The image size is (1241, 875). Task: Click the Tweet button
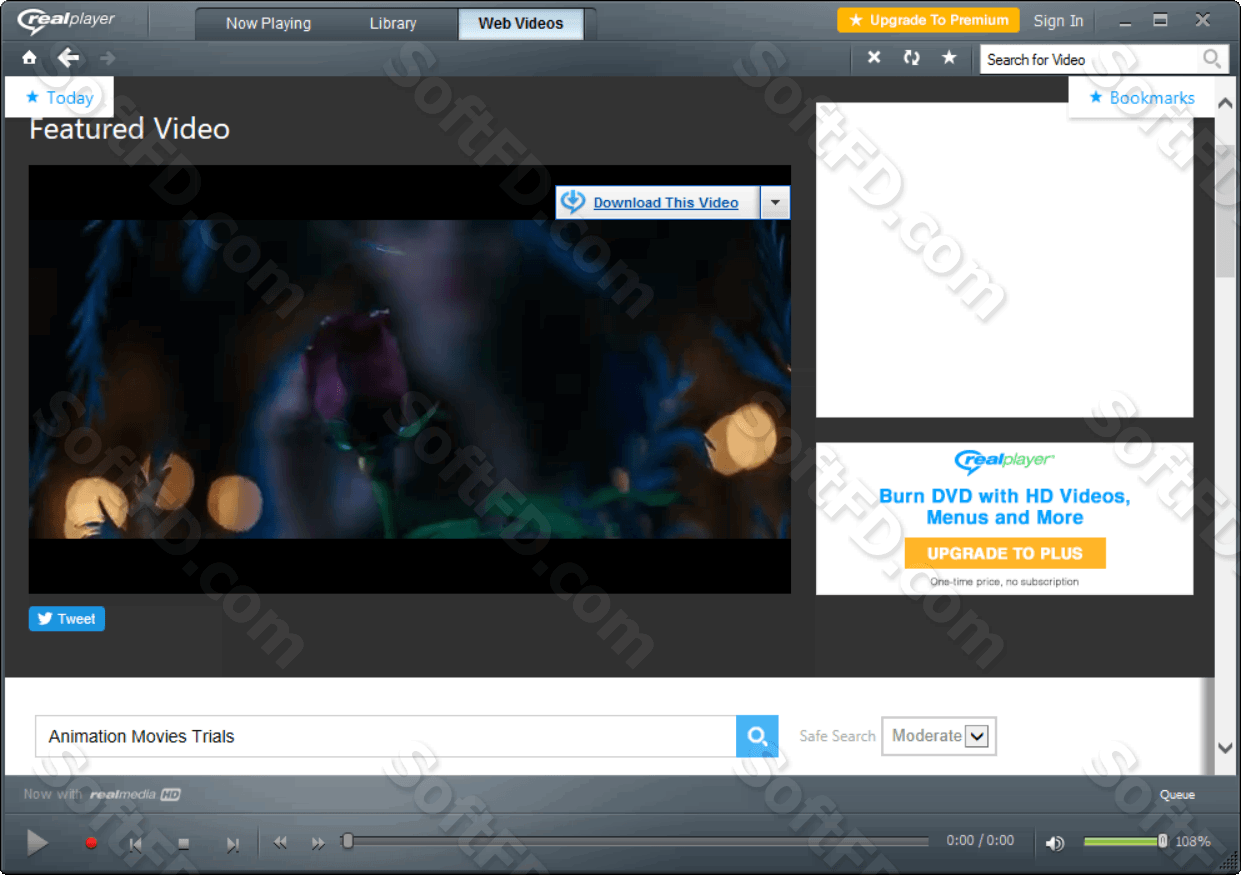click(x=67, y=619)
